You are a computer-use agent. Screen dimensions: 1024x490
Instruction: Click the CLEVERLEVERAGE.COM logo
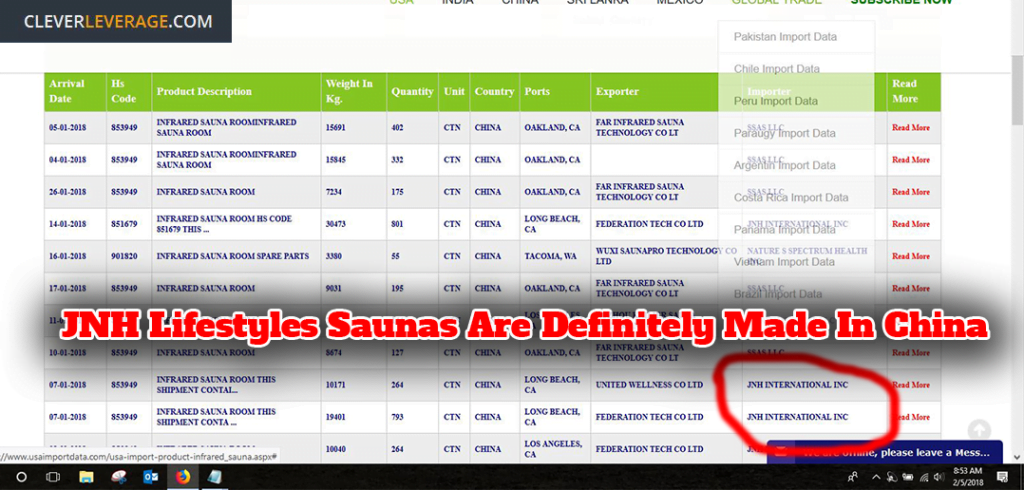point(116,21)
